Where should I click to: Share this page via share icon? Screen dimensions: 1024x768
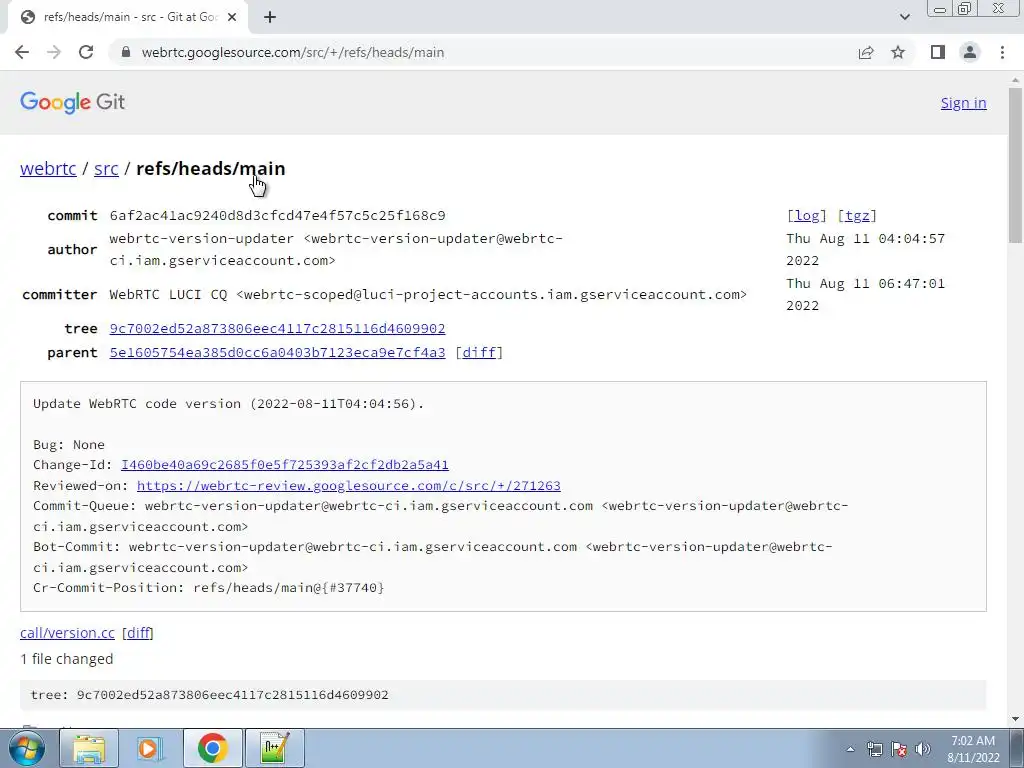coord(866,52)
